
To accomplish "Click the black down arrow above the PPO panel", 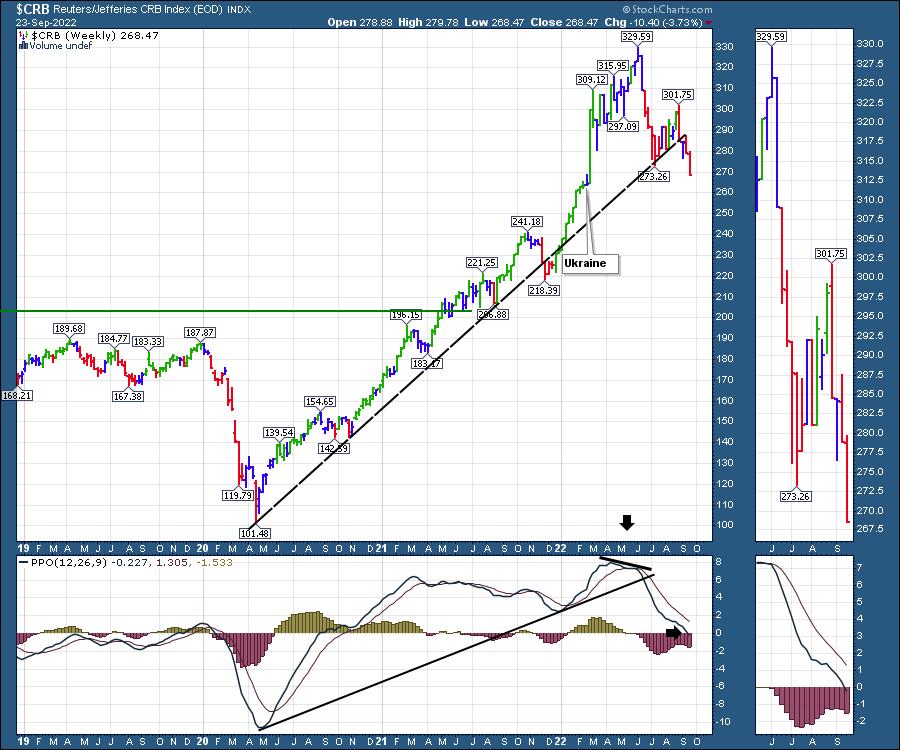I will [627, 522].
